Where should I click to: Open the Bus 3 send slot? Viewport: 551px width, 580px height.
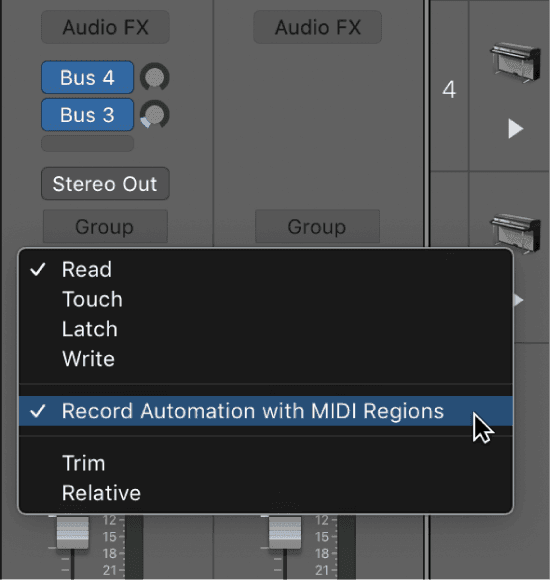tap(87, 115)
